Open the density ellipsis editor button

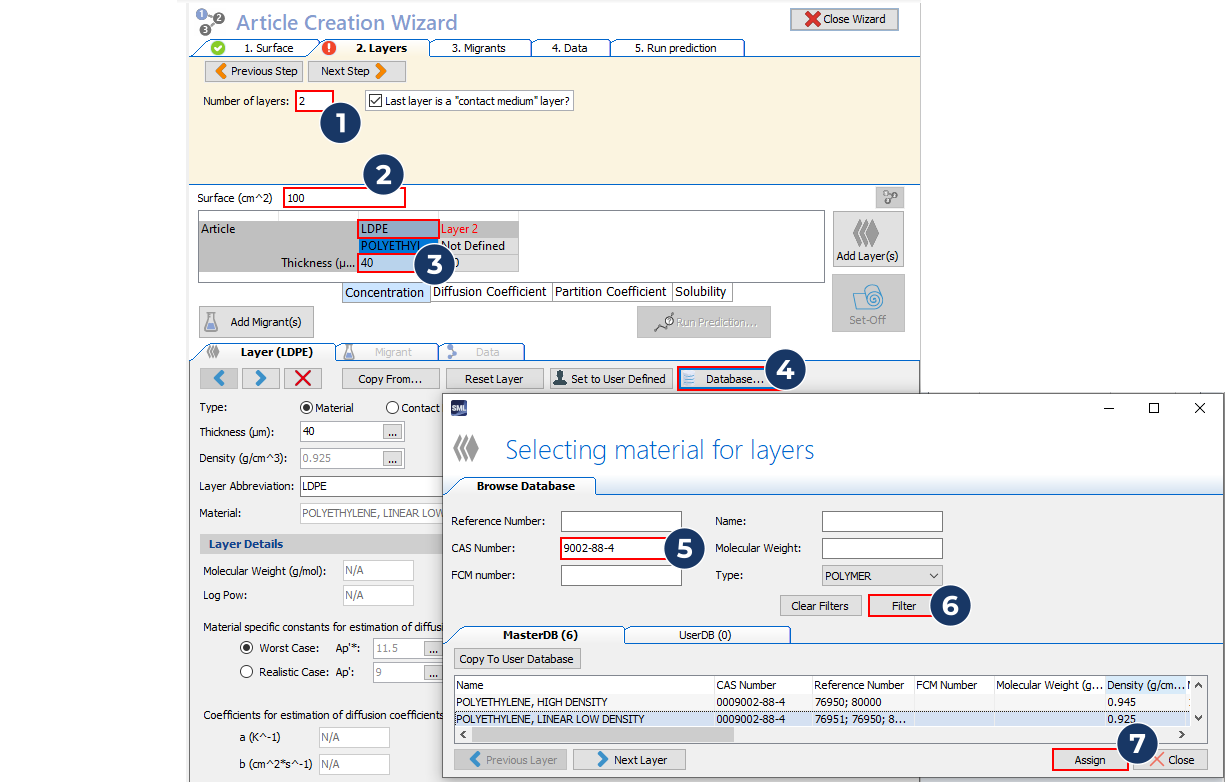[x=393, y=458]
